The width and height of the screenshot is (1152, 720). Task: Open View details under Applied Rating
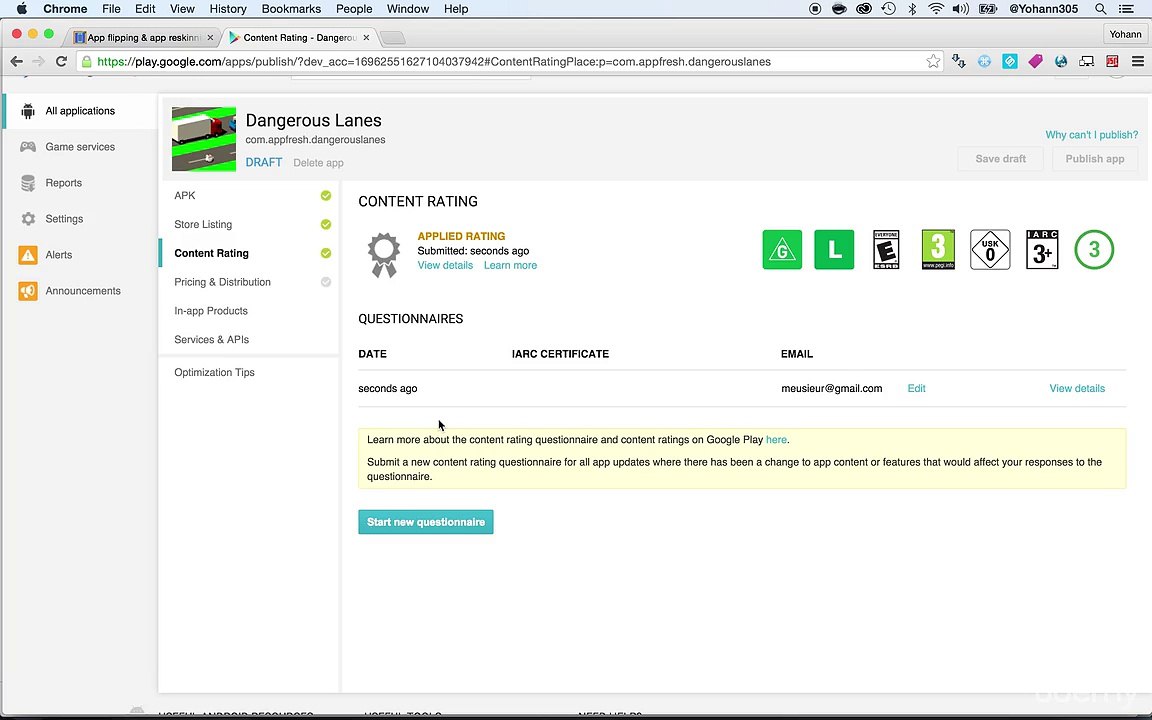coord(445,265)
